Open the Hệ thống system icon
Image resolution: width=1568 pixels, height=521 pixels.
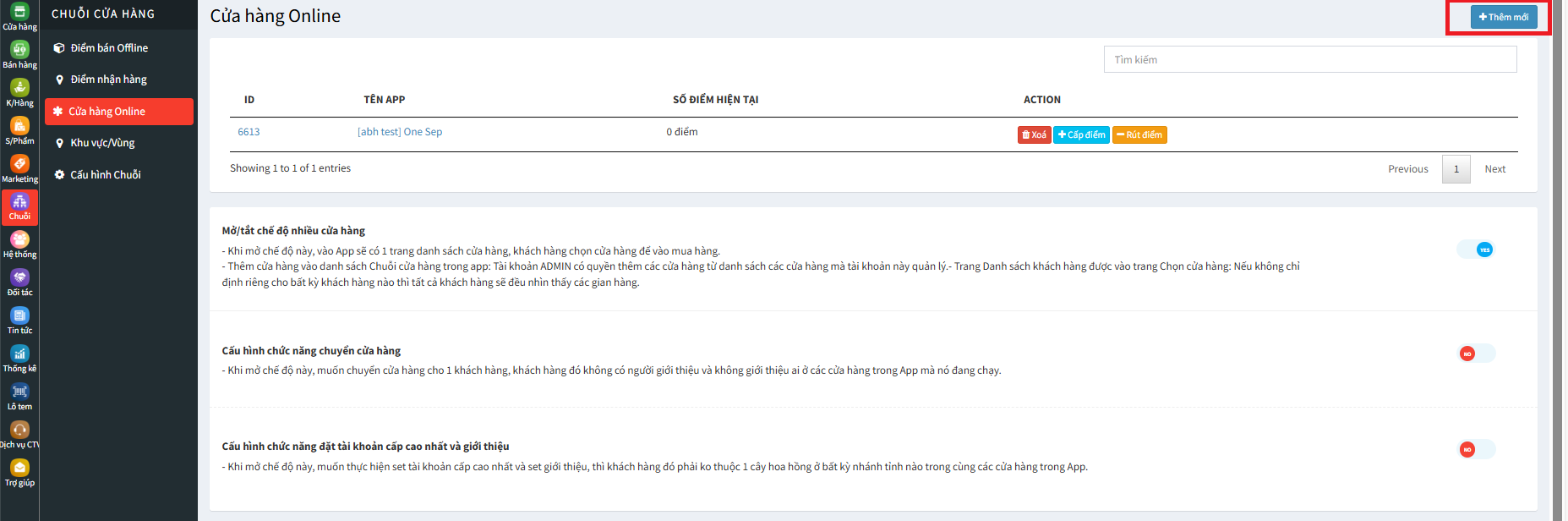[19, 244]
